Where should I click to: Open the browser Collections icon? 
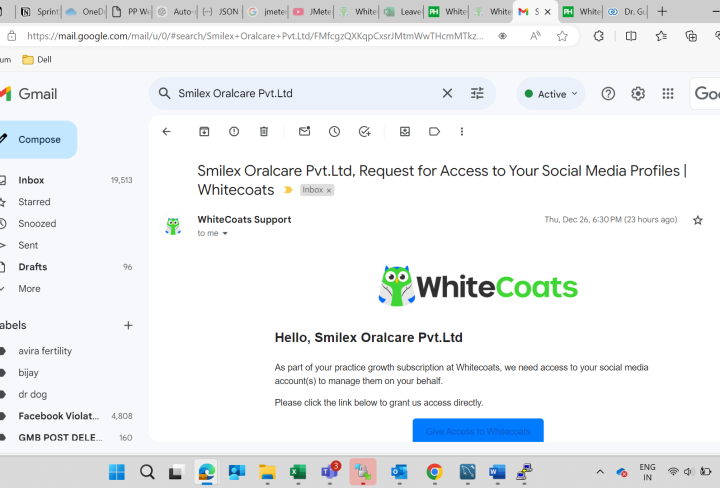[691, 36]
